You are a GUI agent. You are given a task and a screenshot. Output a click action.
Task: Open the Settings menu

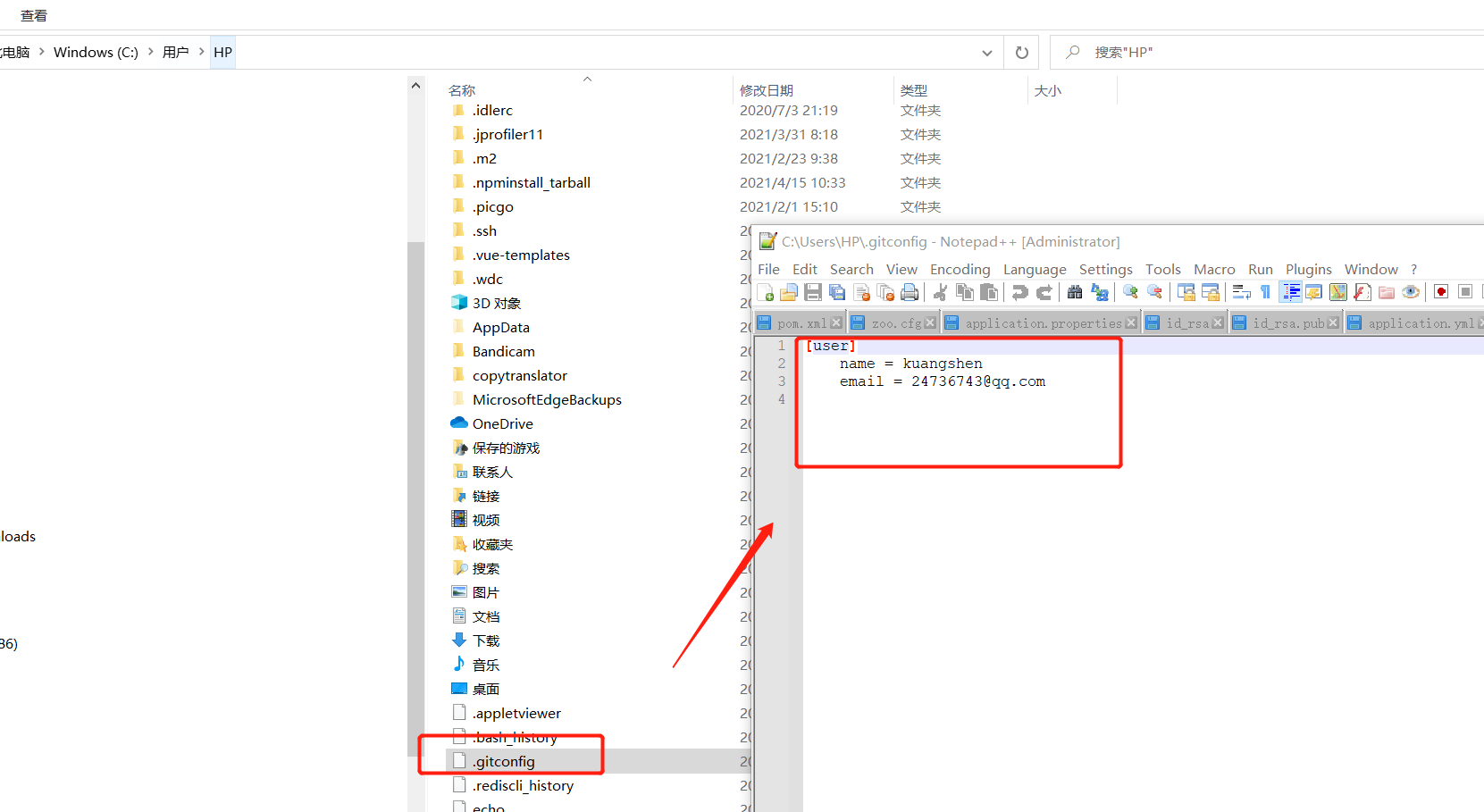click(1106, 269)
